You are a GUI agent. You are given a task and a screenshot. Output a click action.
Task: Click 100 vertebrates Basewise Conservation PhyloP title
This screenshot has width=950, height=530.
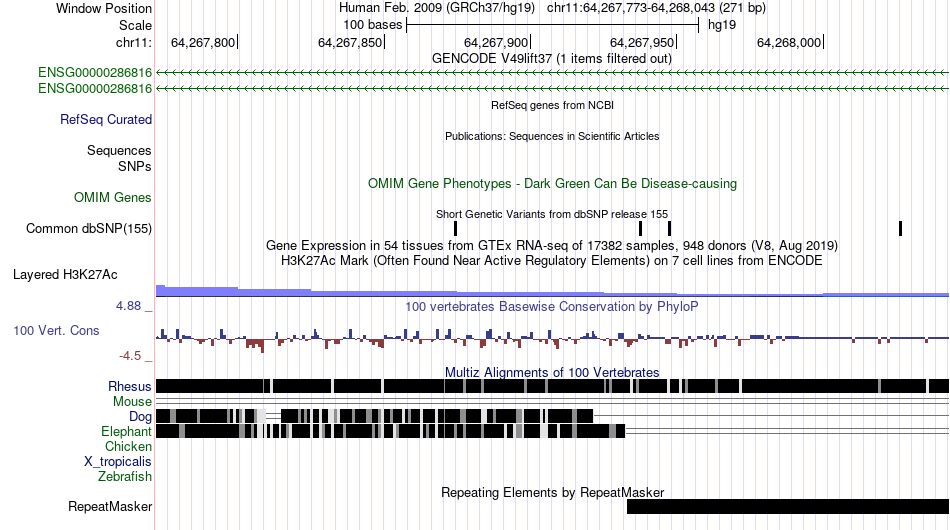[x=552, y=306]
